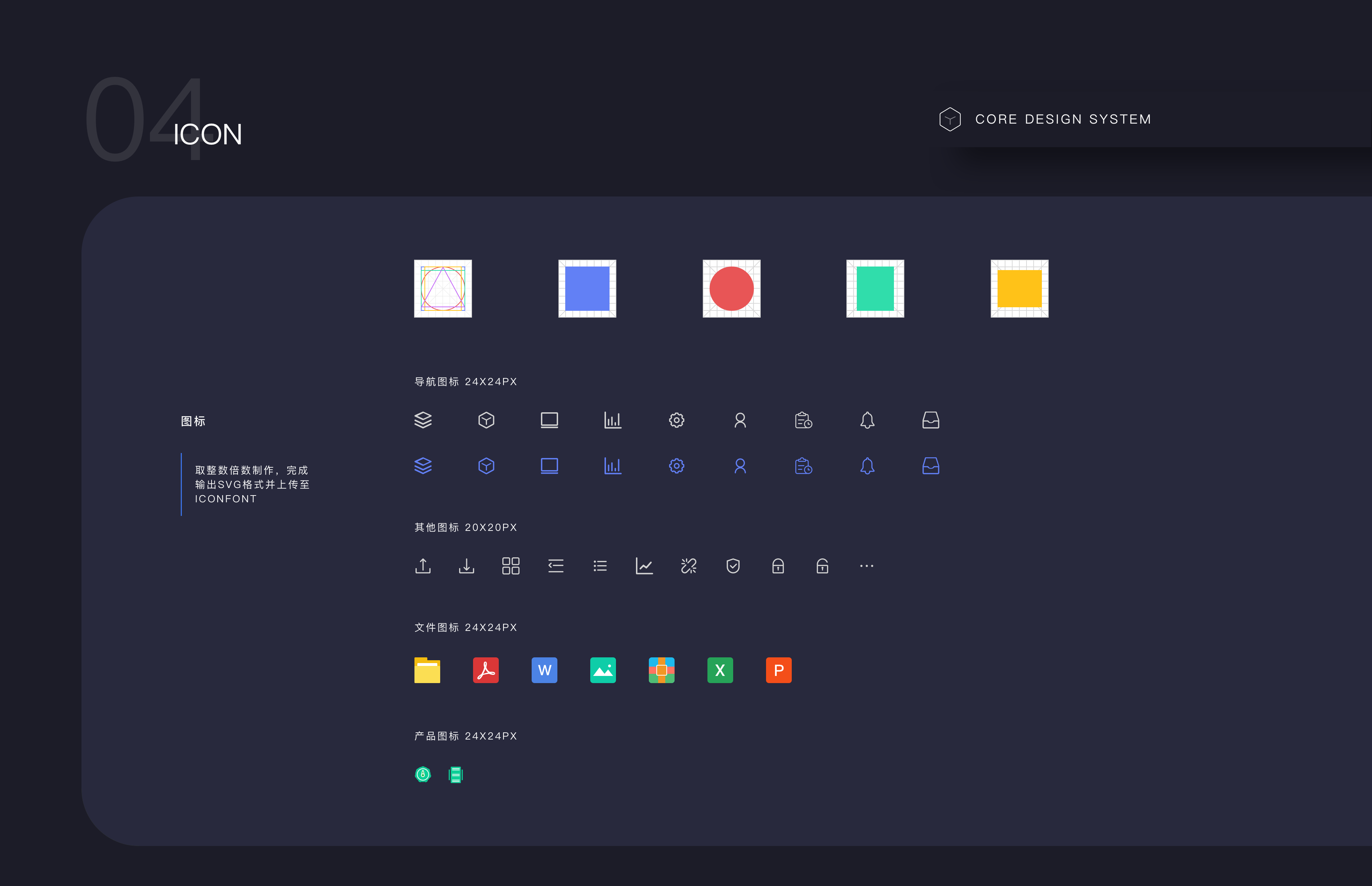This screenshot has width=1372, height=886.
Task: Click the red PDF file icon
Action: (x=486, y=670)
